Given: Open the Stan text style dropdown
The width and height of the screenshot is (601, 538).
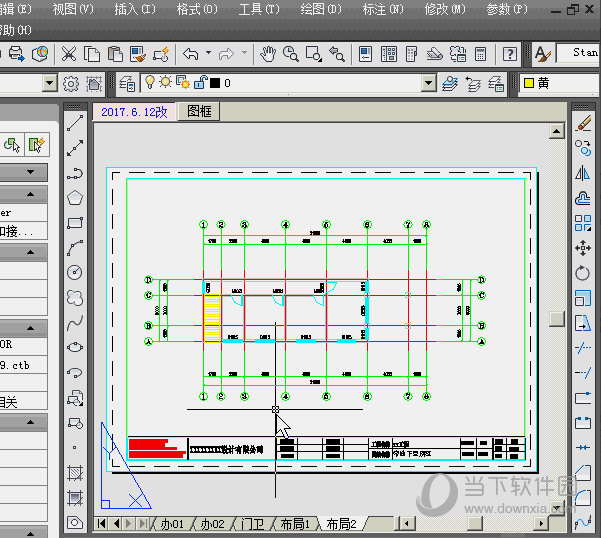Looking at the screenshot, I should pos(577,53).
